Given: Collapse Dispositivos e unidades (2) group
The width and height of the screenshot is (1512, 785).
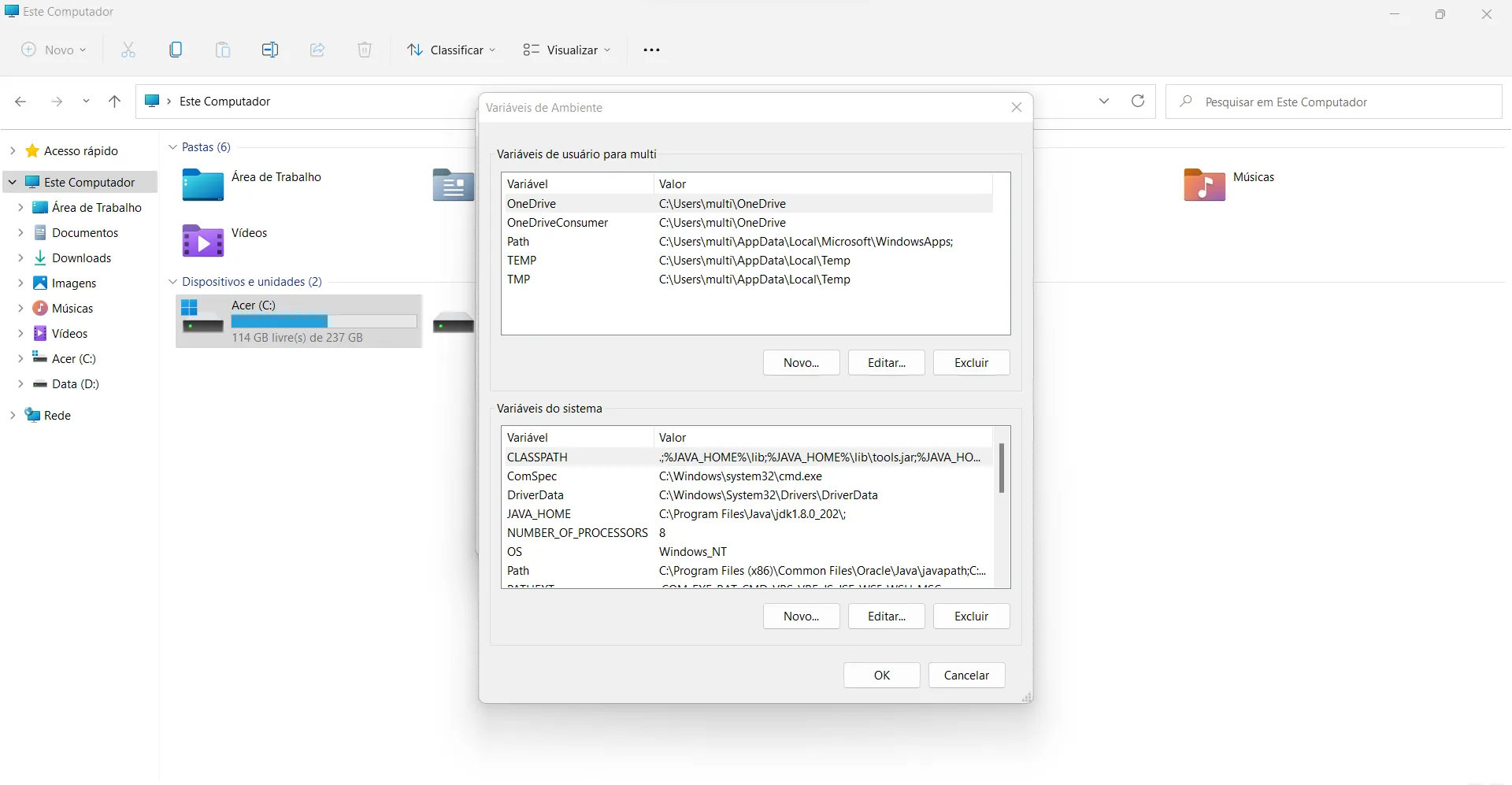Looking at the screenshot, I should click(x=172, y=282).
